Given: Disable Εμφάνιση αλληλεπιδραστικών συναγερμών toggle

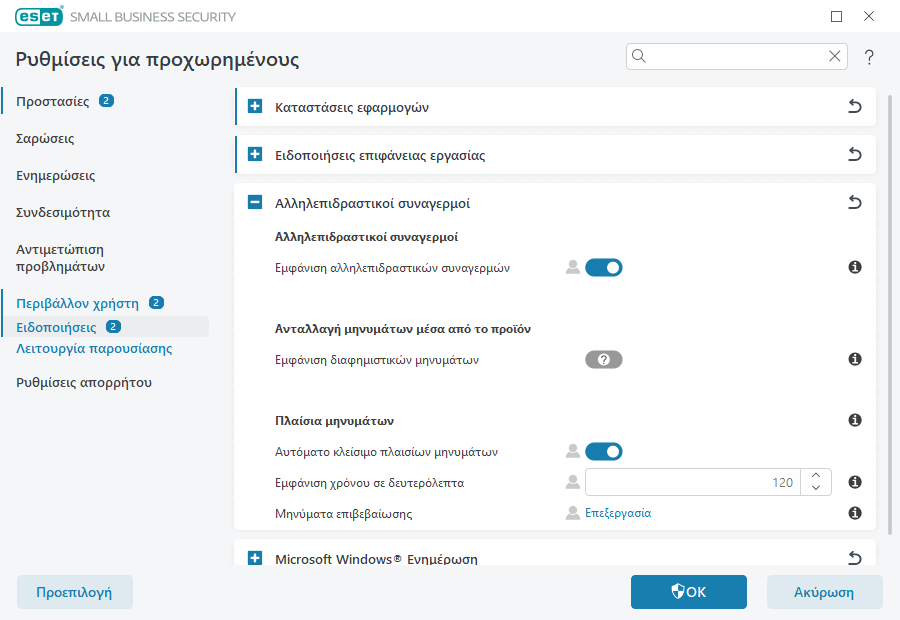Looking at the screenshot, I should 604,268.
